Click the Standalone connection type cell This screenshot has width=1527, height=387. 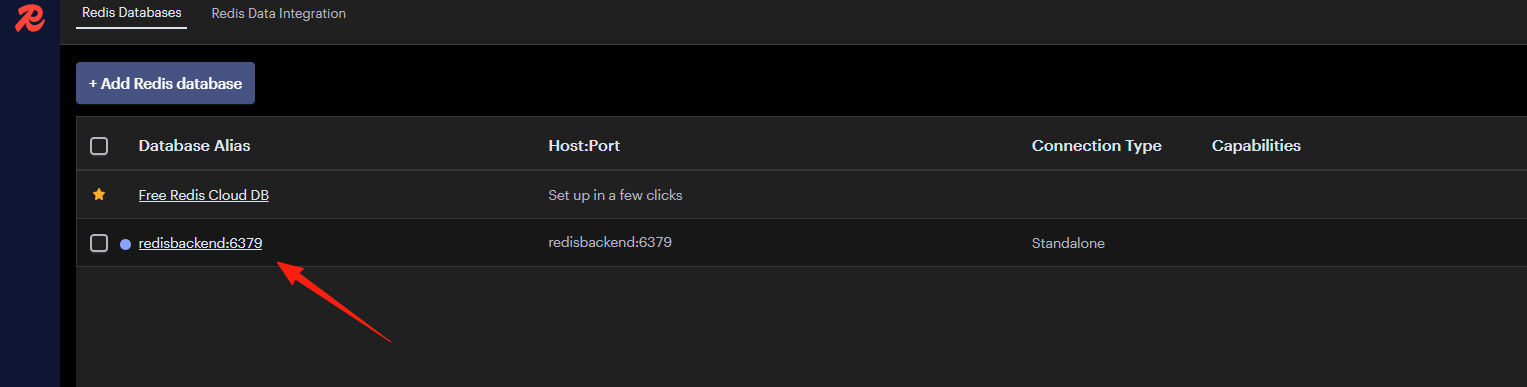(1068, 243)
